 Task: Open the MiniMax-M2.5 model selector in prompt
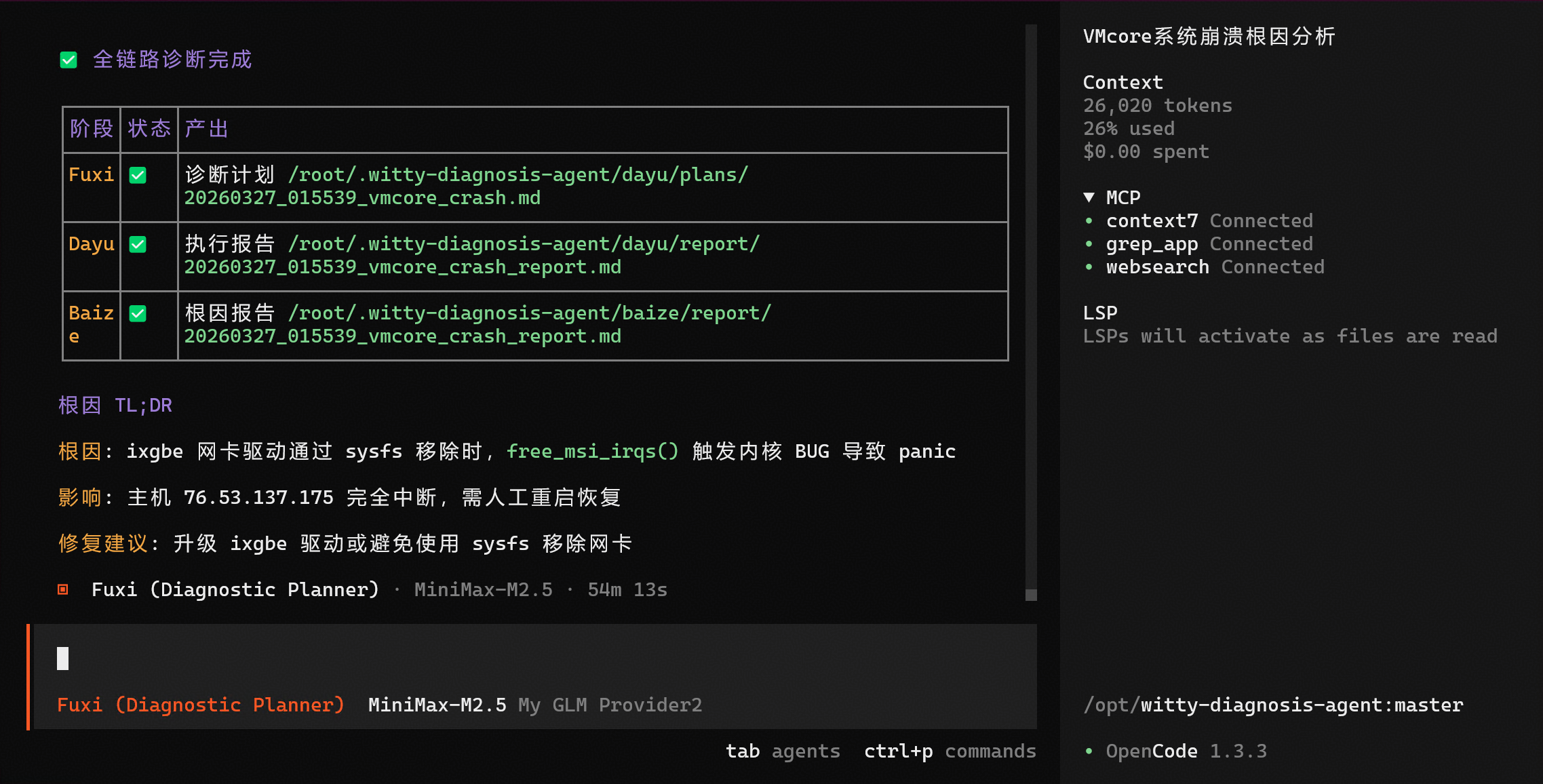click(437, 705)
